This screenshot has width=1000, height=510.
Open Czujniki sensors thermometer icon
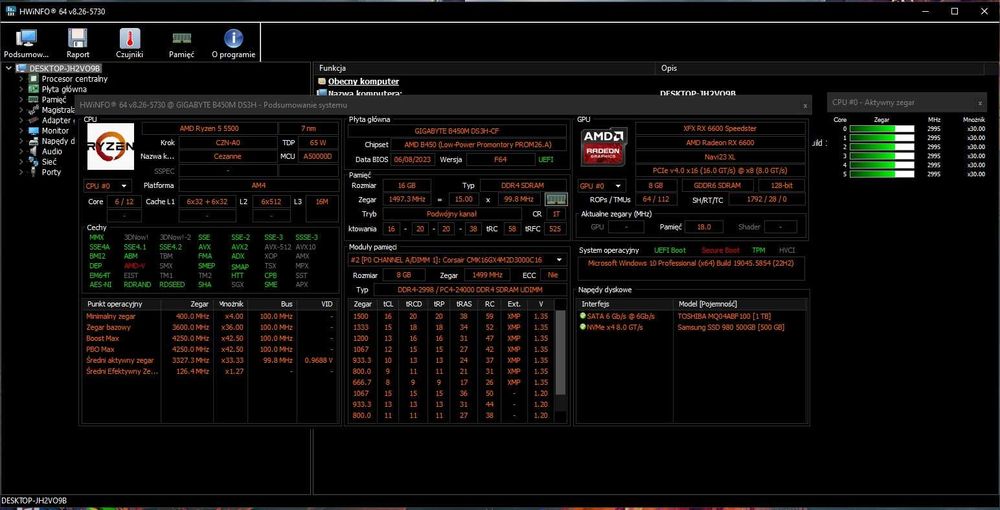(x=129, y=39)
